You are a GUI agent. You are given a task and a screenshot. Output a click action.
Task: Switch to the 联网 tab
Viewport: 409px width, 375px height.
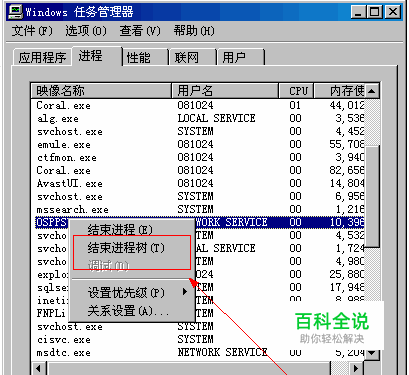(193, 57)
